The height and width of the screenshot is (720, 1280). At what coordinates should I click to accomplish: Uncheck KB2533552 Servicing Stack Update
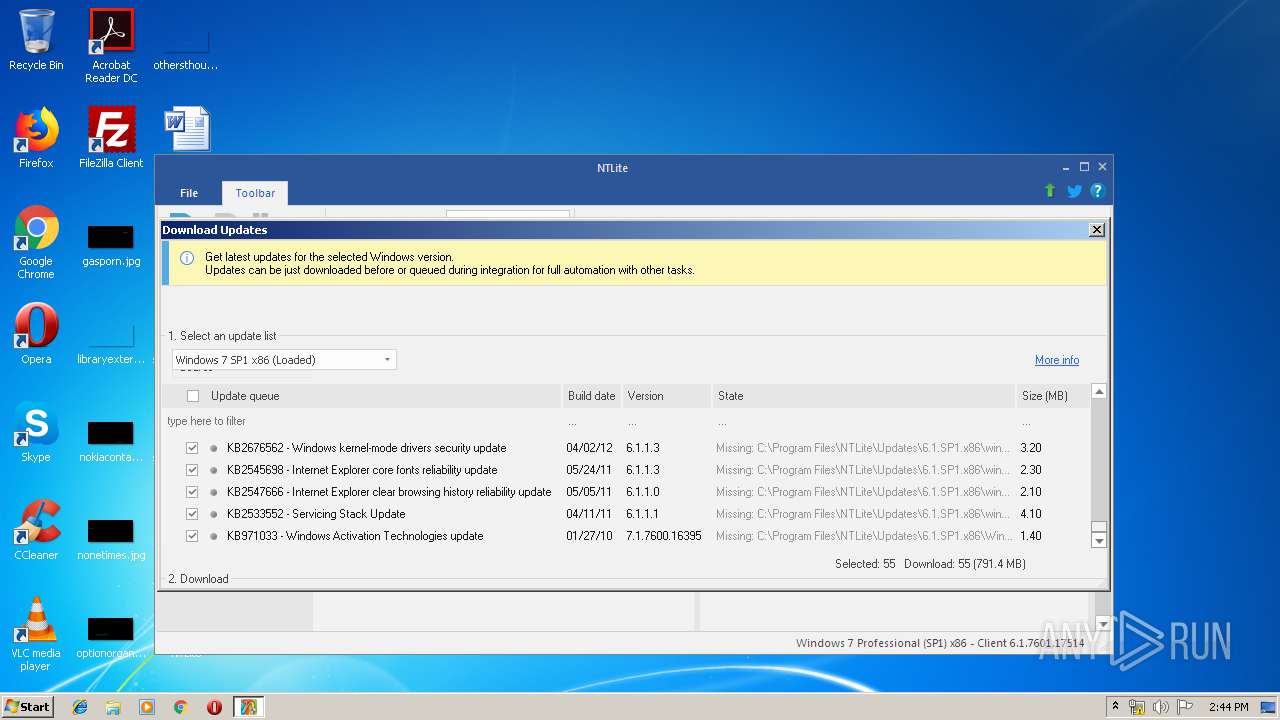(192, 514)
